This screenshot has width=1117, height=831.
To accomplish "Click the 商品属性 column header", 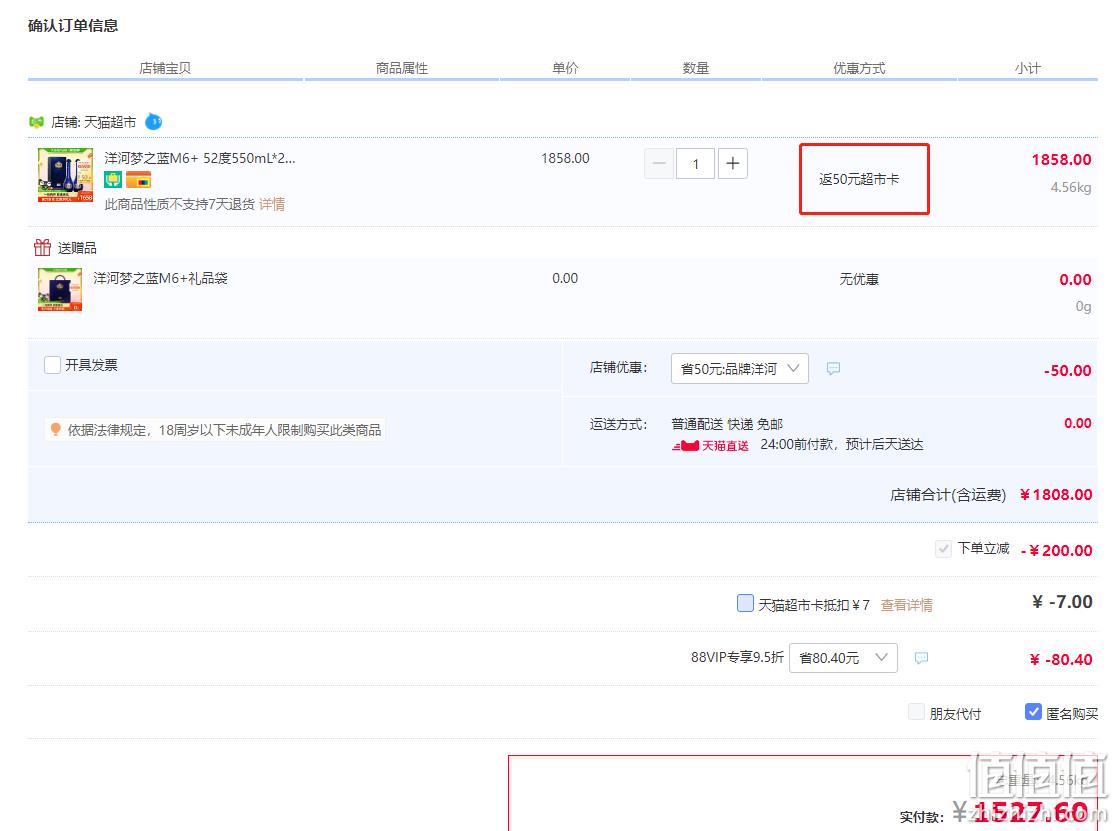I will coord(402,68).
